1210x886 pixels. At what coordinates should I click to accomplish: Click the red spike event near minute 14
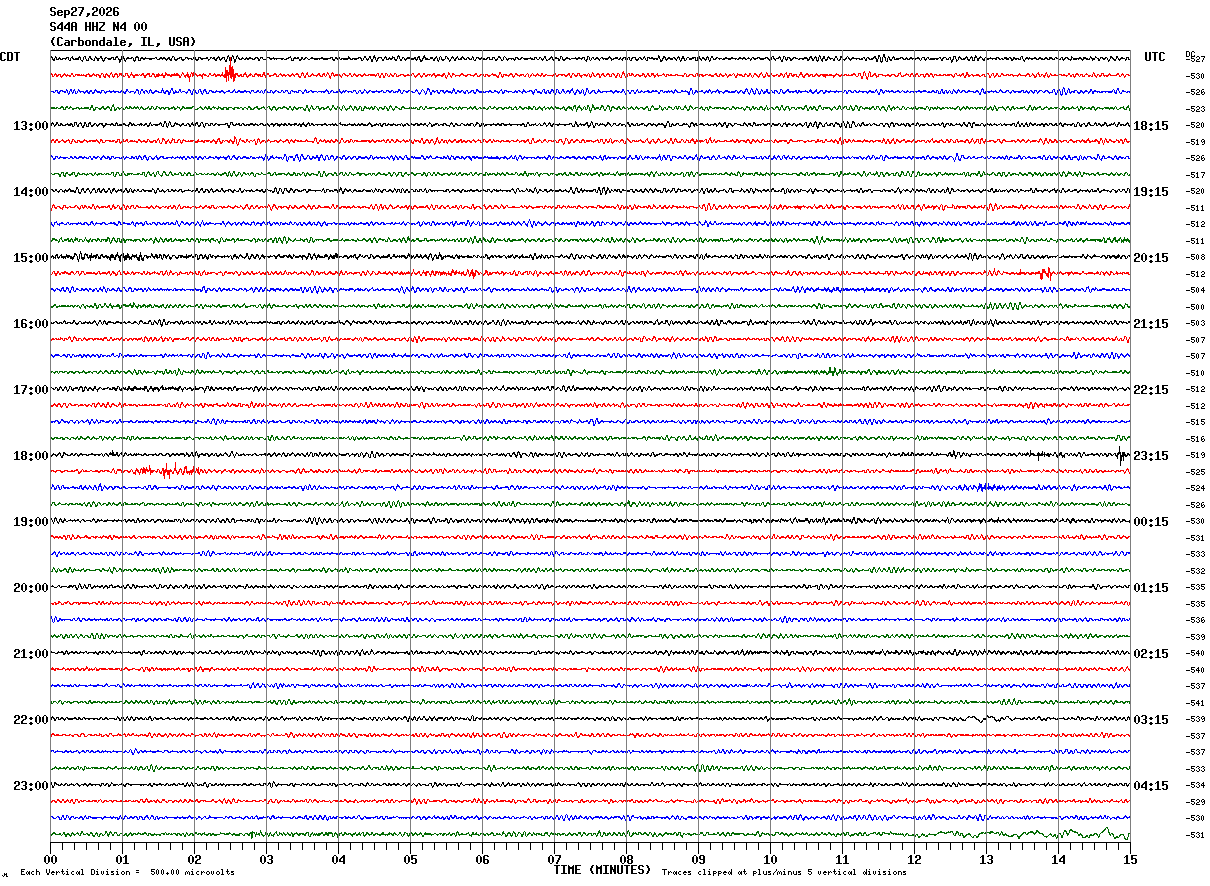(x=1046, y=273)
